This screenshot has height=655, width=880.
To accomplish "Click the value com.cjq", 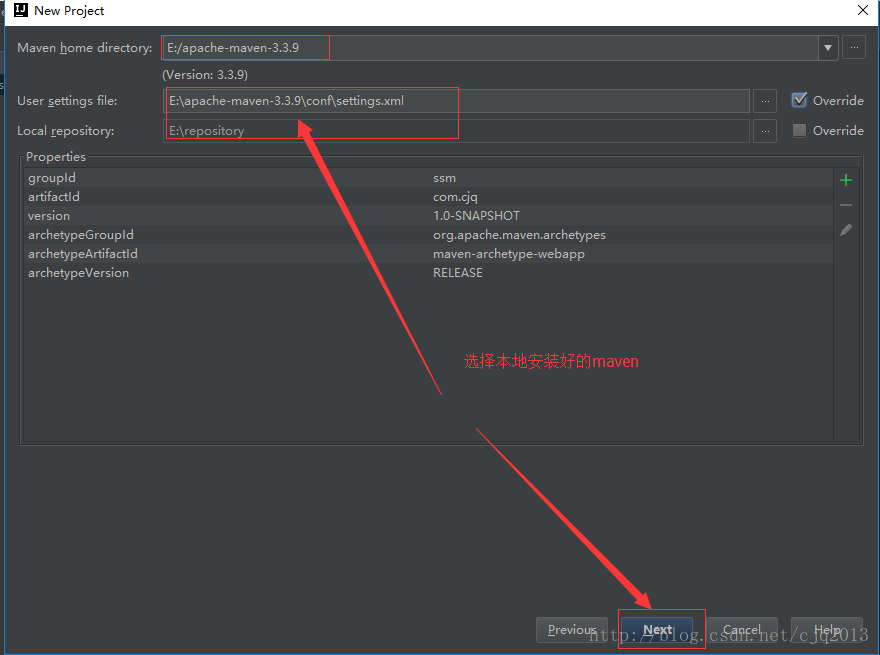I will [455, 197].
